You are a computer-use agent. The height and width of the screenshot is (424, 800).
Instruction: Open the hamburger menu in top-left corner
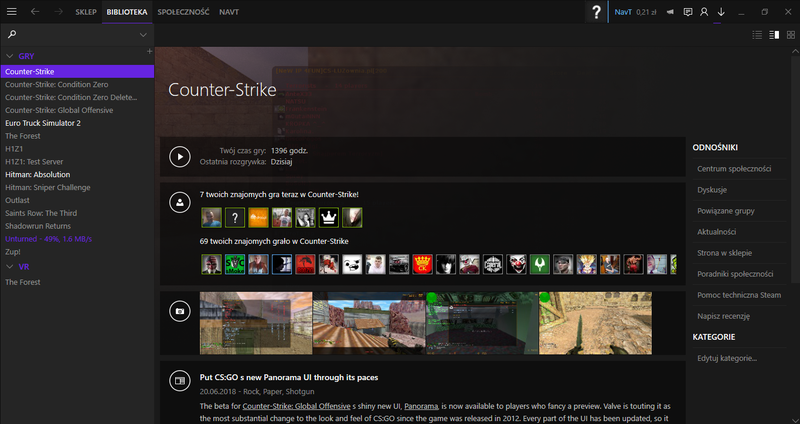pyautogui.click(x=10, y=12)
